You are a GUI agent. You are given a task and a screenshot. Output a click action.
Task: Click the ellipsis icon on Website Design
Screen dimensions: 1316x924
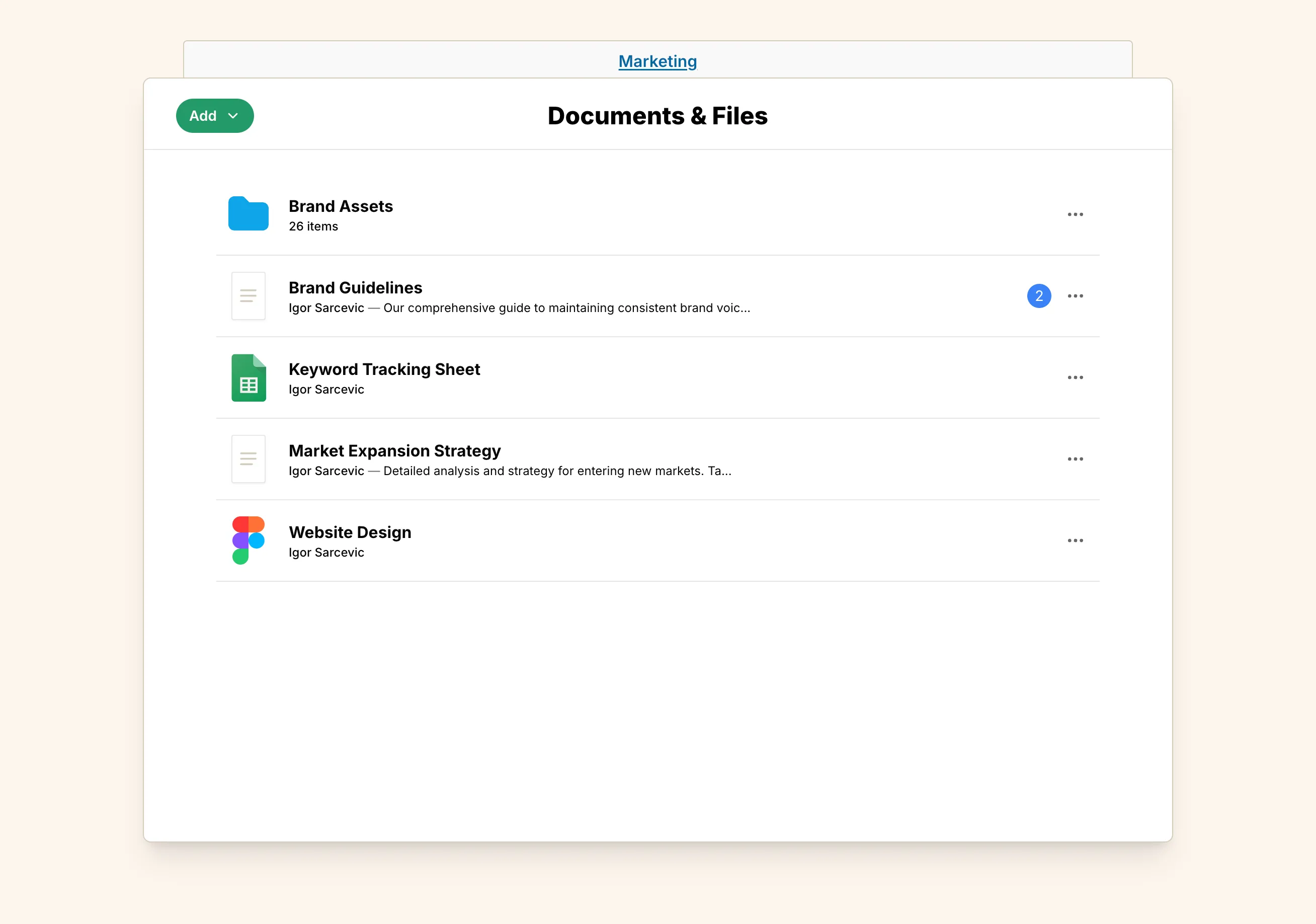pyautogui.click(x=1075, y=540)
